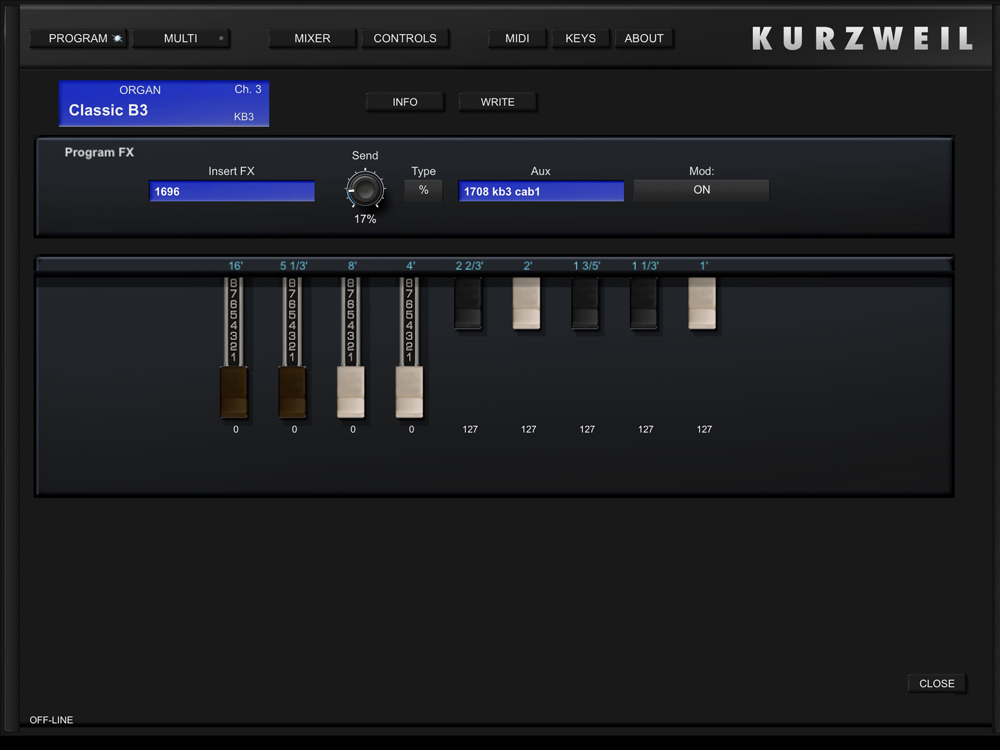Switch to the MULTI tab
Image resolution: width=1000 pixels, height=750 pixels.
click(x=180, y=38)
